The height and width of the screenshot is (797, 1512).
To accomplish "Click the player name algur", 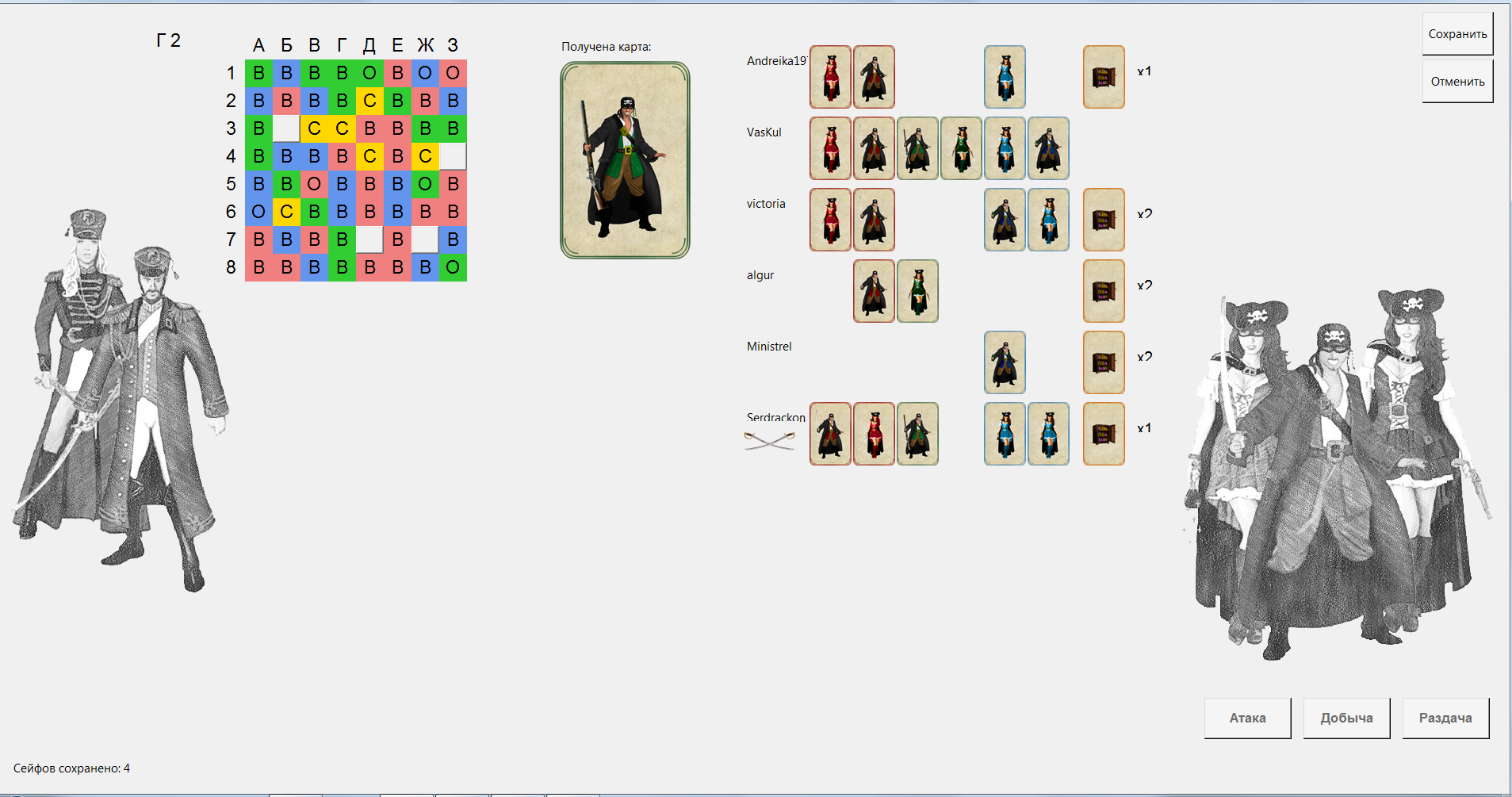I will pos(760,276).
